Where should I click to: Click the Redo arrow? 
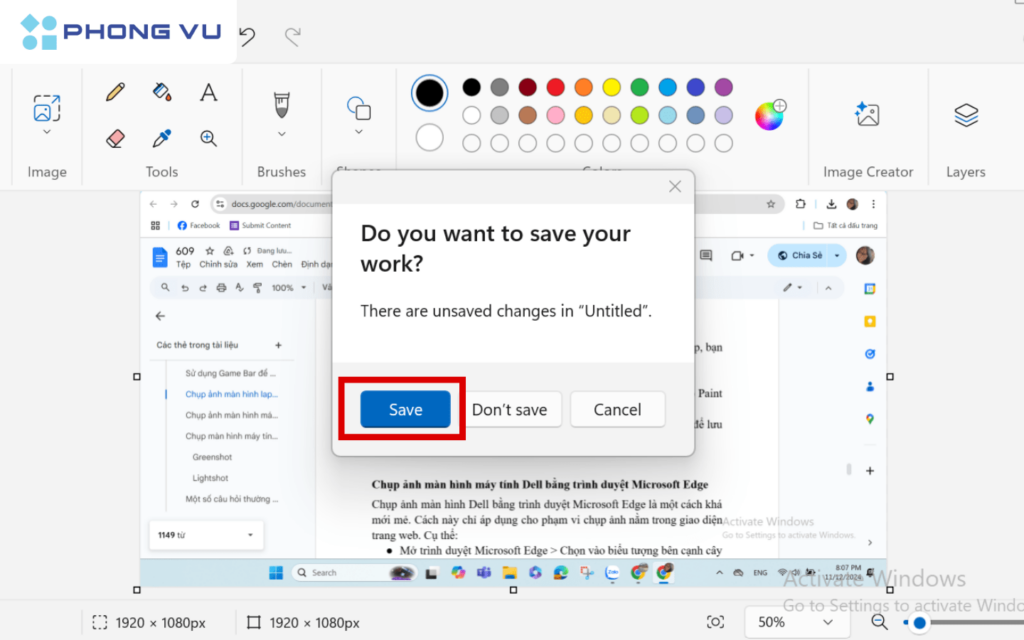pyautogui.click(x=292, y=37)
